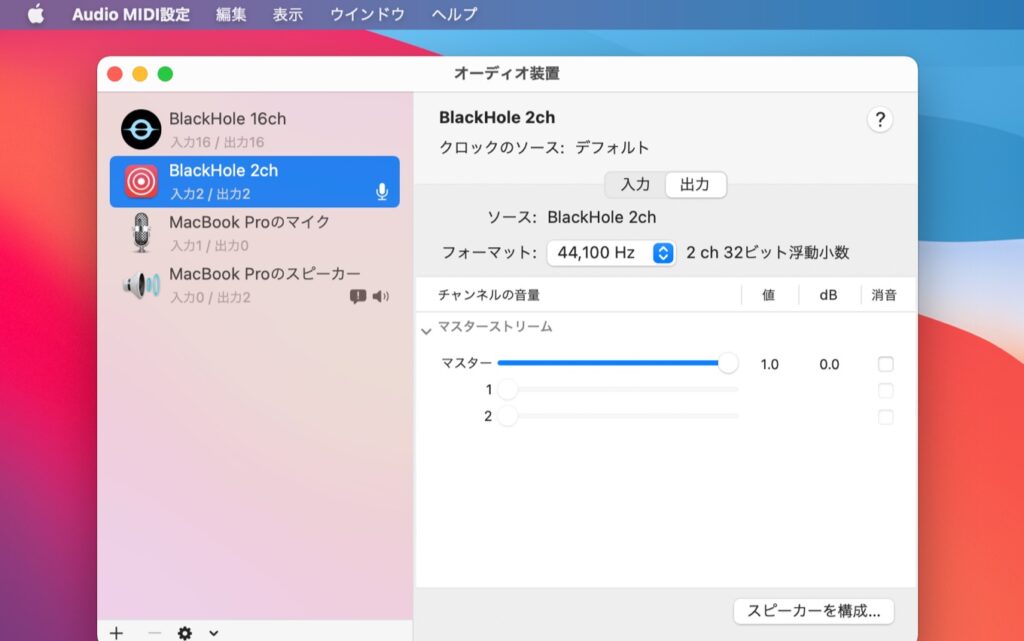
Task: Click the alert sound icon on speaker row
Action: click(x=358, y=297)
